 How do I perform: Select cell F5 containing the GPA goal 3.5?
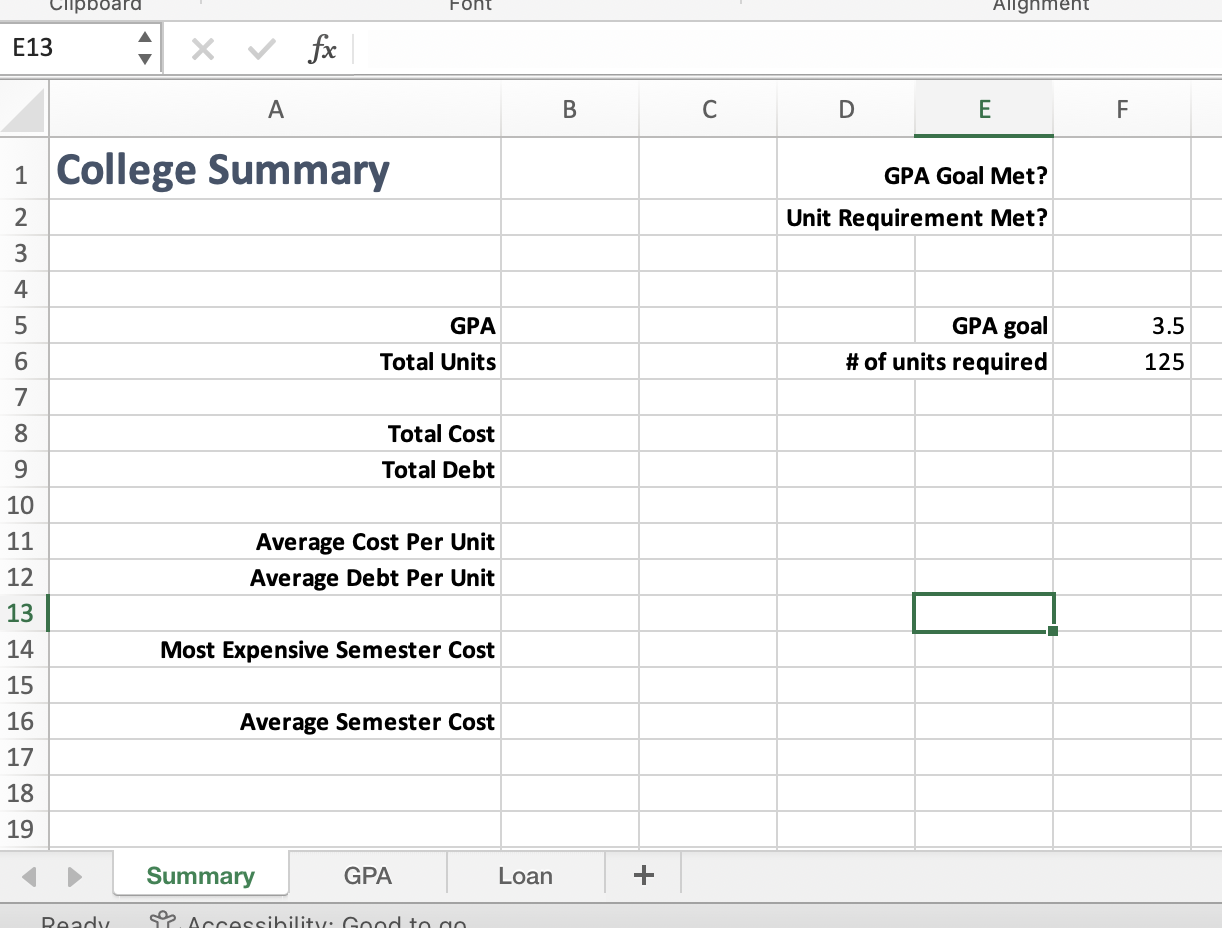click(1121, 325)
